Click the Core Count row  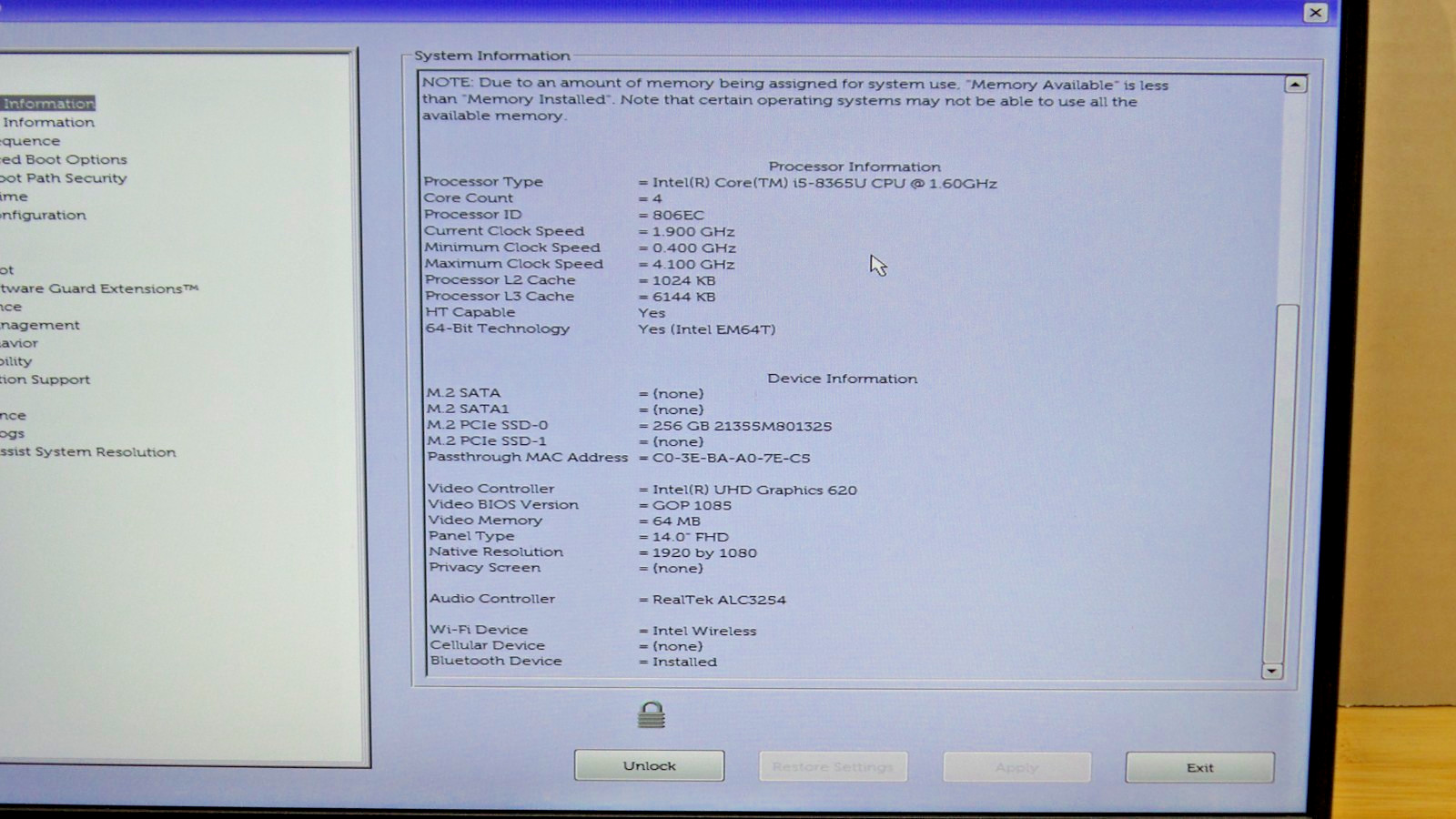coord(543,198)
